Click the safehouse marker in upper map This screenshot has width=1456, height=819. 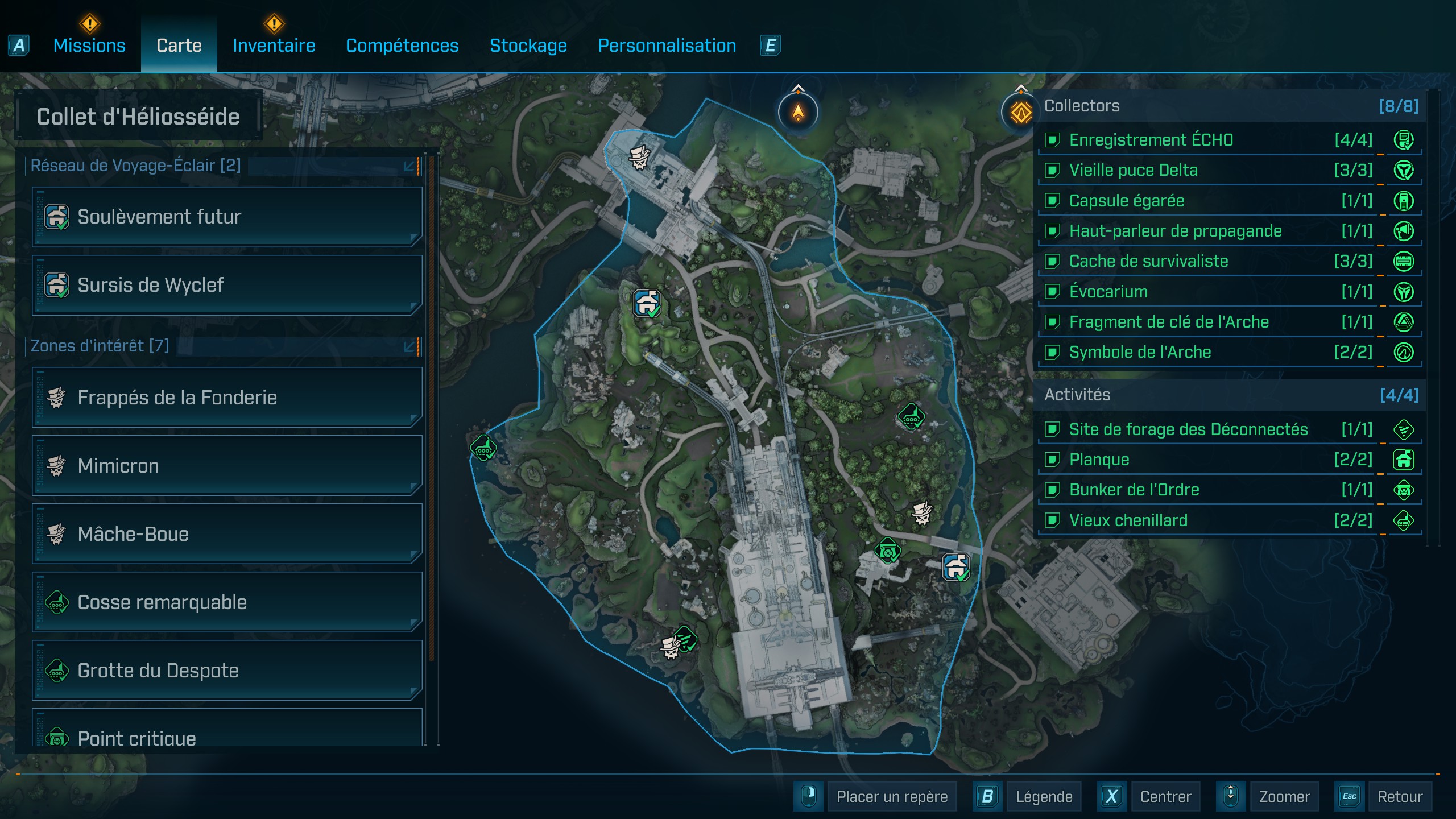click(647, 303)
